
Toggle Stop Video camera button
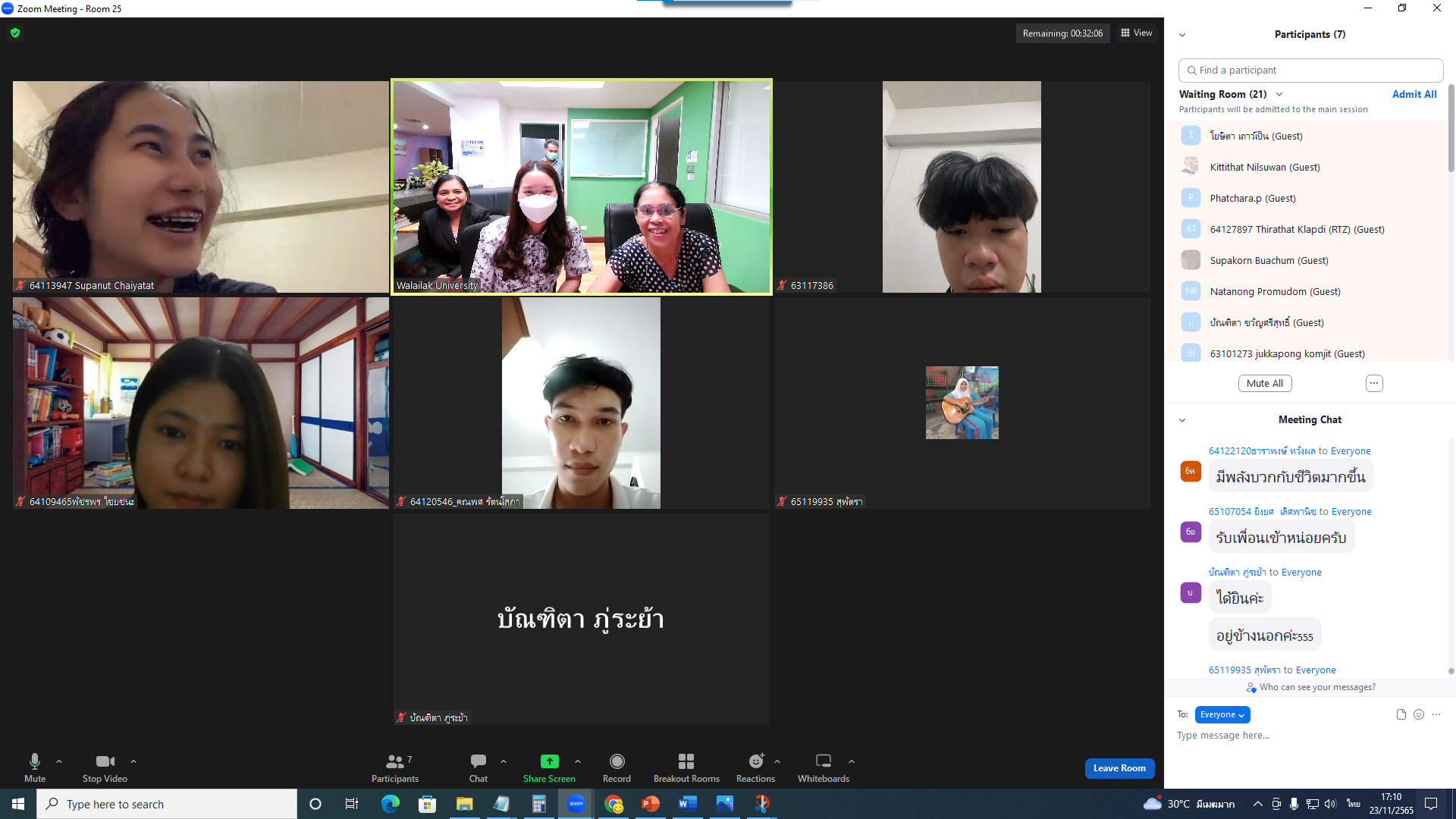pyautogui.click(x=105, y=761)
